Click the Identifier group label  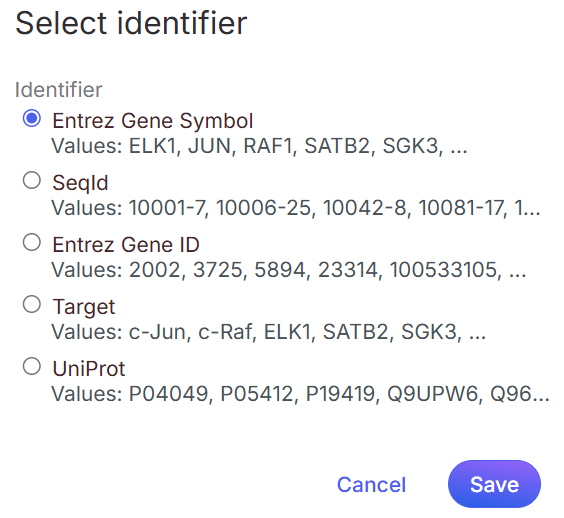point(59,90)
